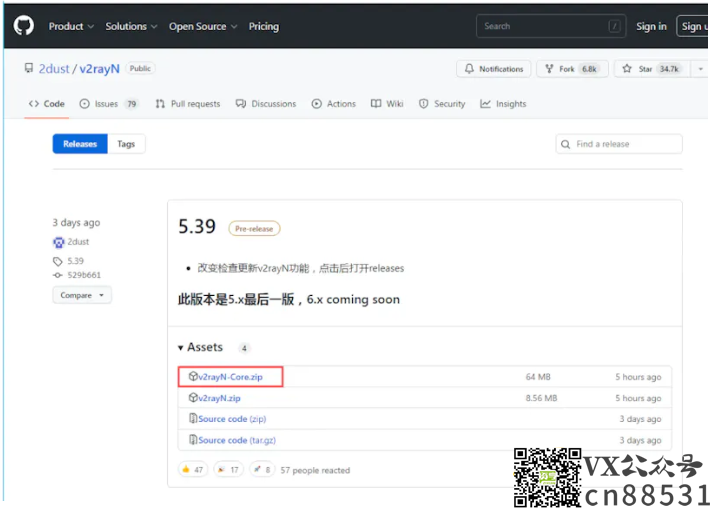The width and height of the screenshot is (713, 508).
Task: Click the repository book icon
Action: [x=29, y=68]
